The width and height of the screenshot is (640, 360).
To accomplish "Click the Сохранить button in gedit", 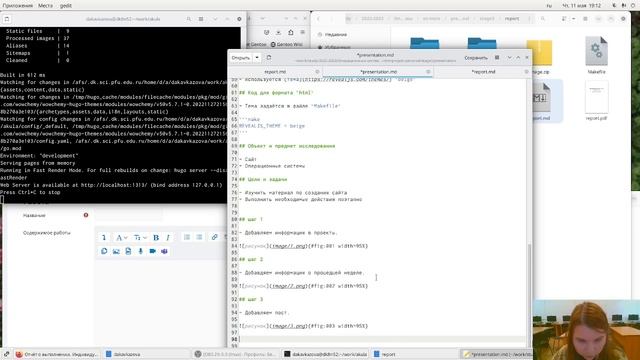I will click(476, 58).
